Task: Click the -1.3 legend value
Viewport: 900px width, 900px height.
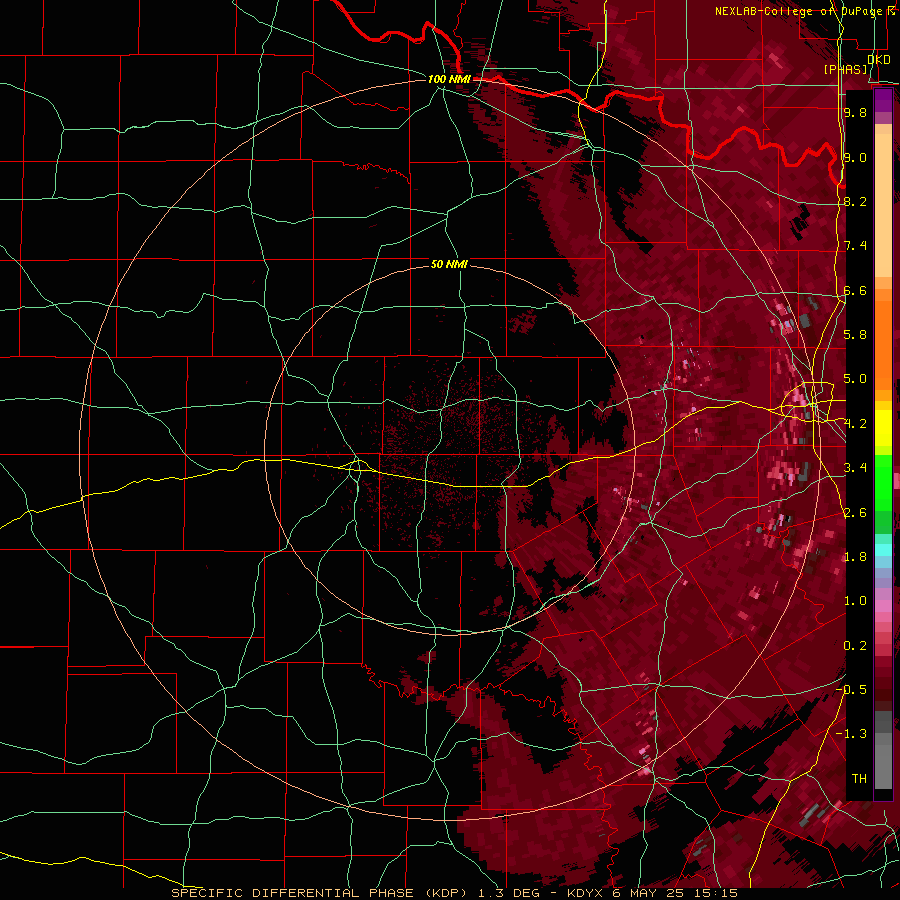Action: 851,734
